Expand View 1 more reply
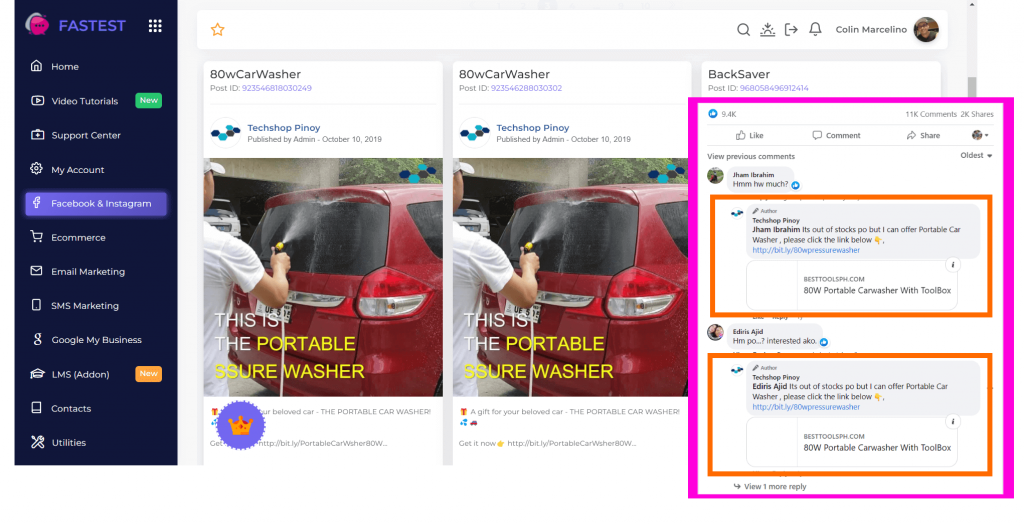Image resolution: width=1024 pixels, height=524 pixels. [770, 486]
